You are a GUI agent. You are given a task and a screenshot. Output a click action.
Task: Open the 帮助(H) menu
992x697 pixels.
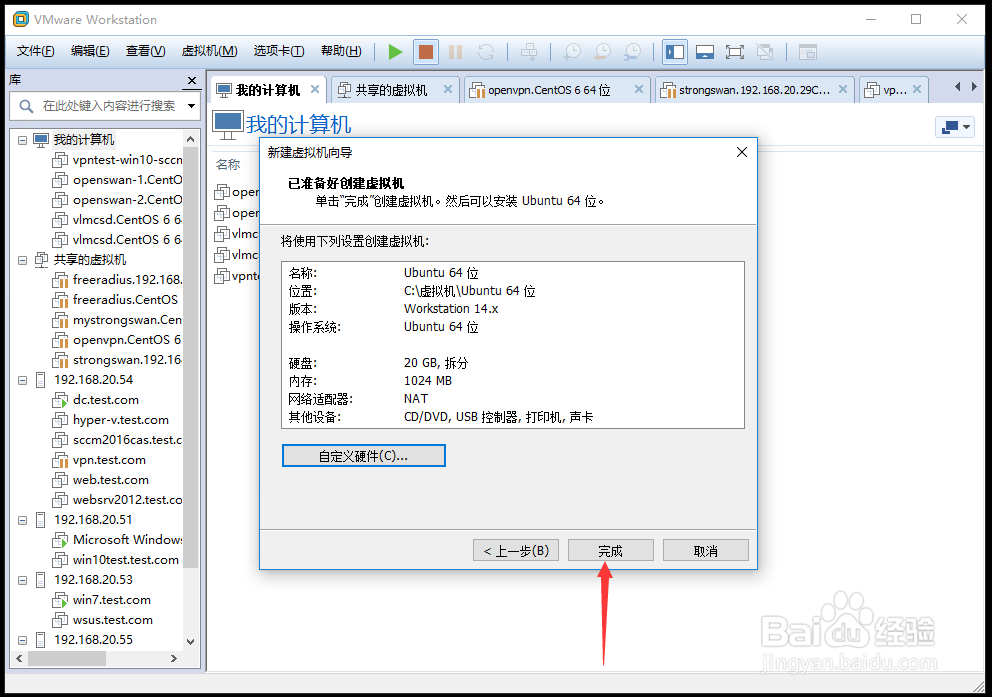(341, 51)
